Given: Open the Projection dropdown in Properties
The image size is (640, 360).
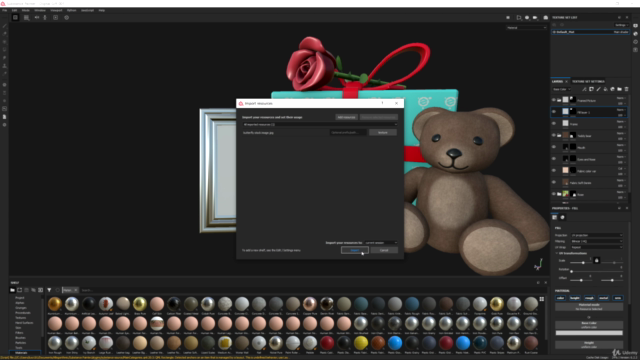Looking at the screenshot, I should 596,236.
